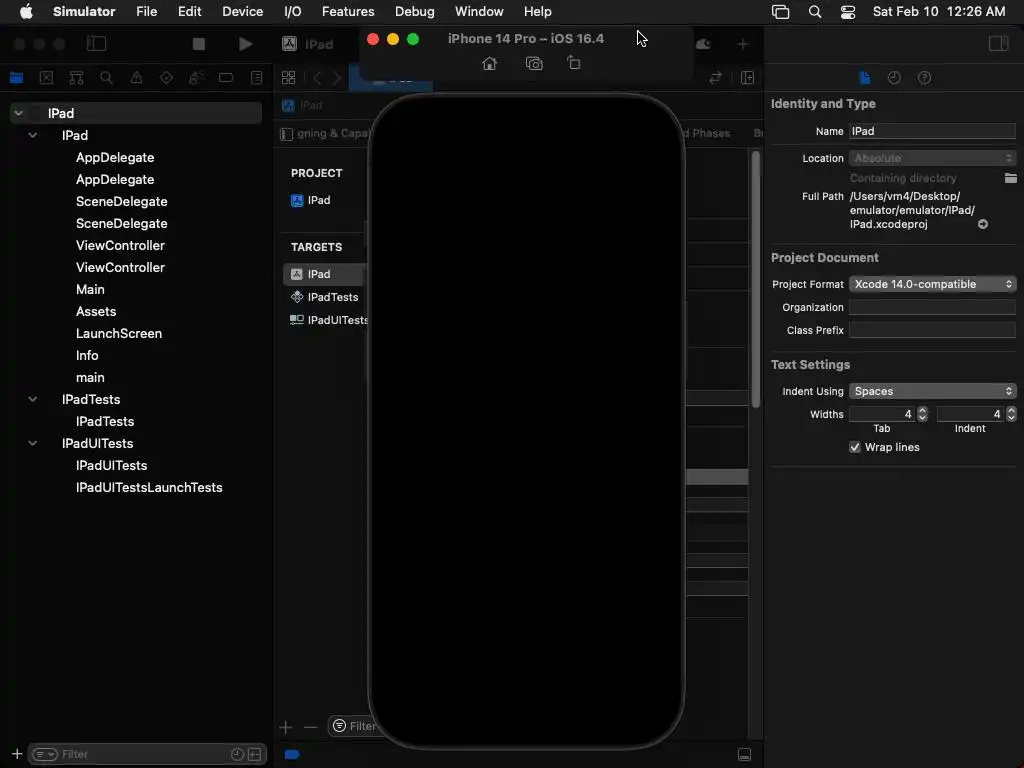Click add editor split icon

point(748,78)
